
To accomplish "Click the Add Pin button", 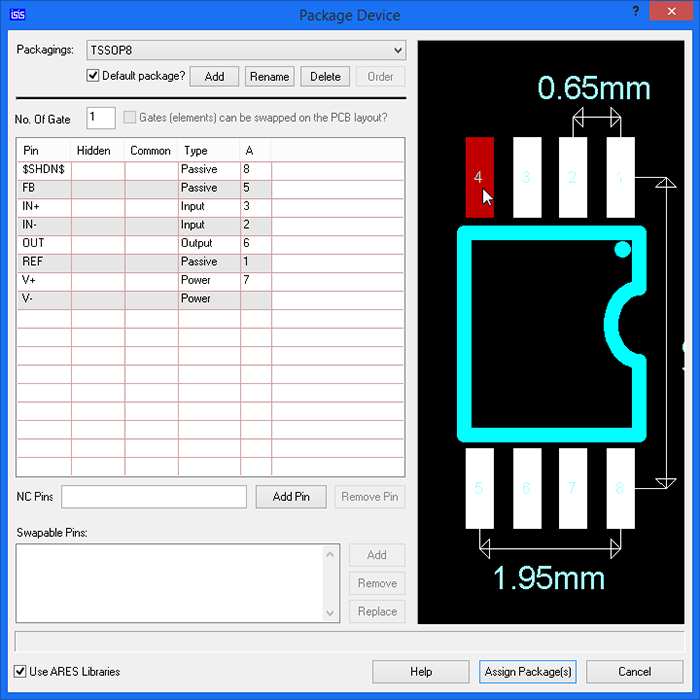I will click(x=290, y=497).
